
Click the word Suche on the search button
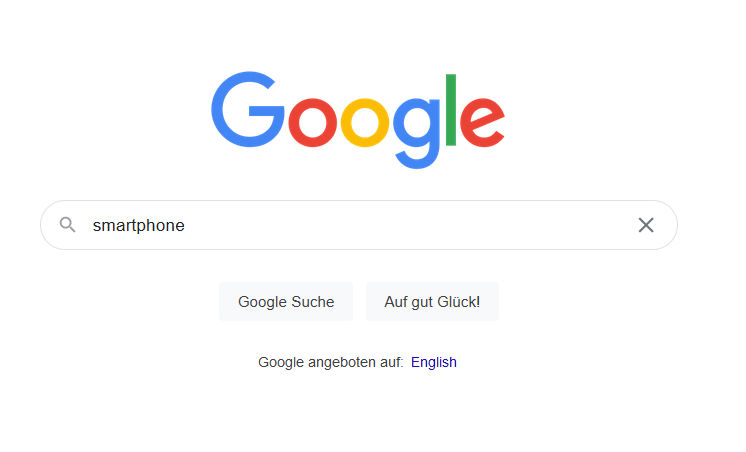coord(313,302)
